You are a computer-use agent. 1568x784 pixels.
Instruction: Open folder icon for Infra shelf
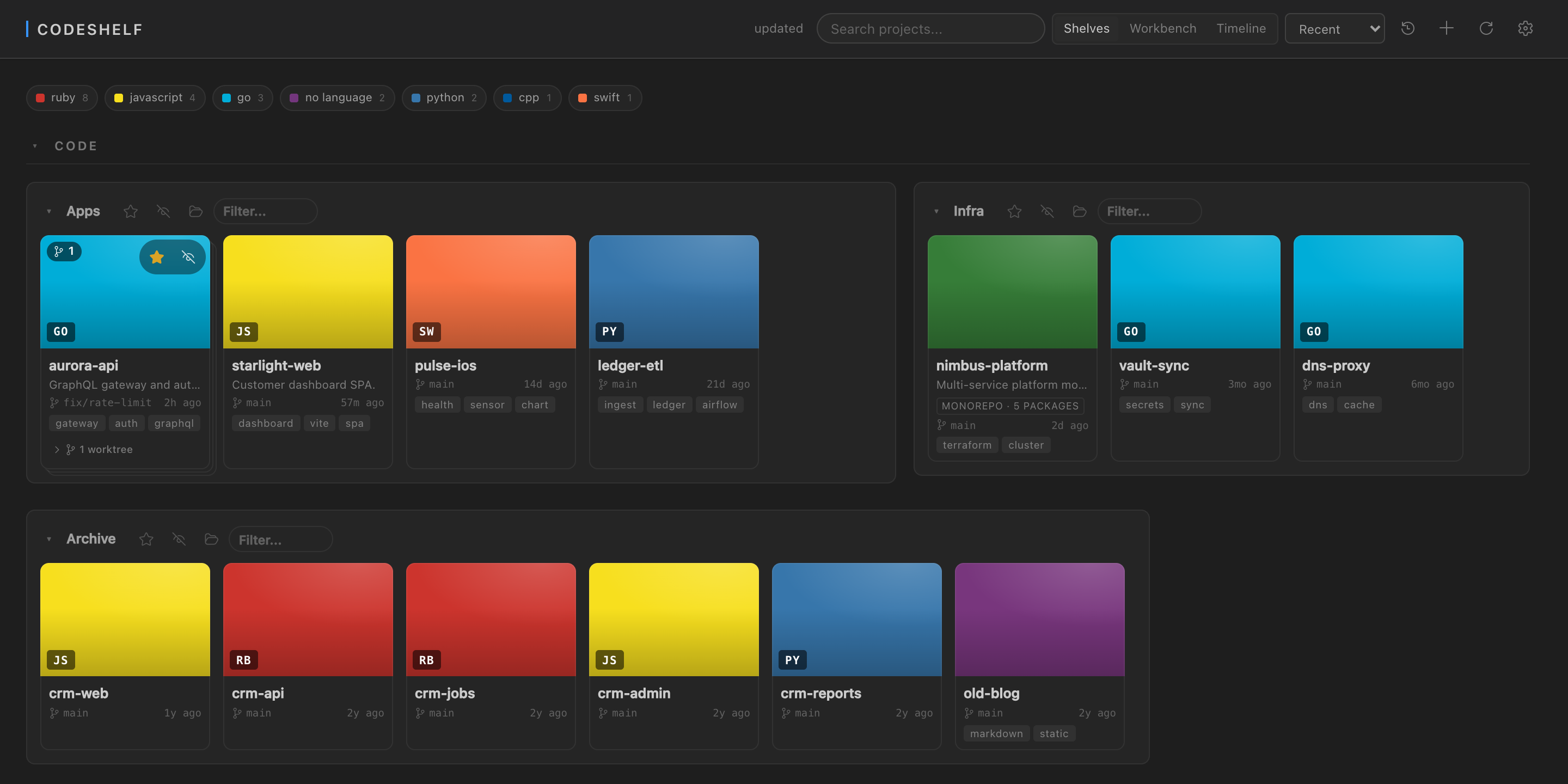coord(1079,211)
